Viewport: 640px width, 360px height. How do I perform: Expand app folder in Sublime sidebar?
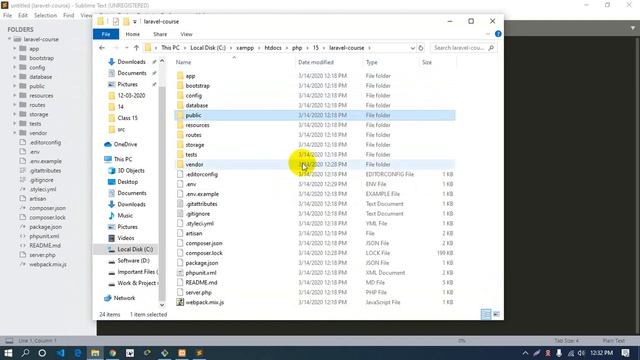[x=14, y=49]
